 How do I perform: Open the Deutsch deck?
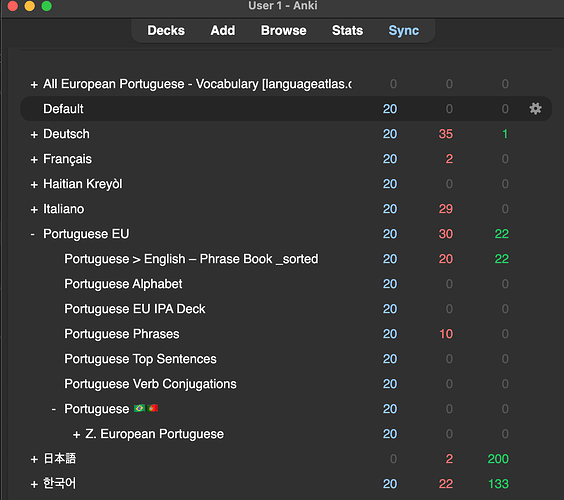click(x=66, y=134)
